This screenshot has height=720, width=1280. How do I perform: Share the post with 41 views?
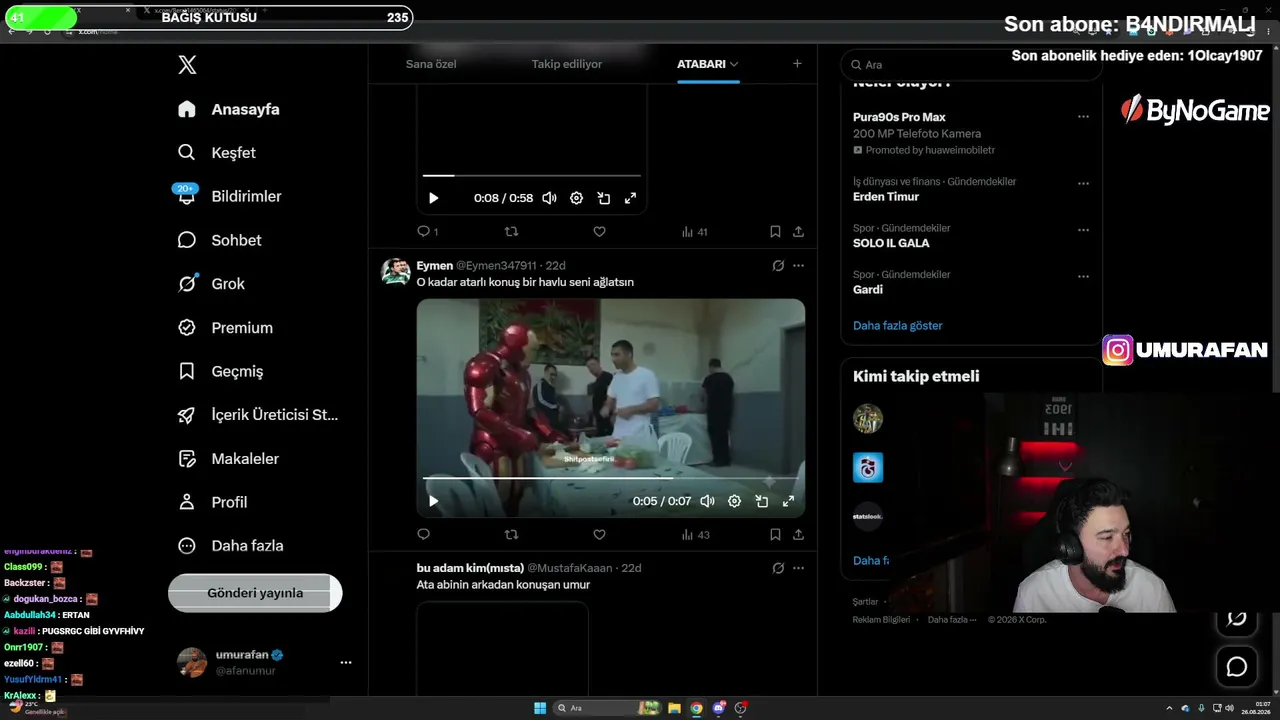798,231
